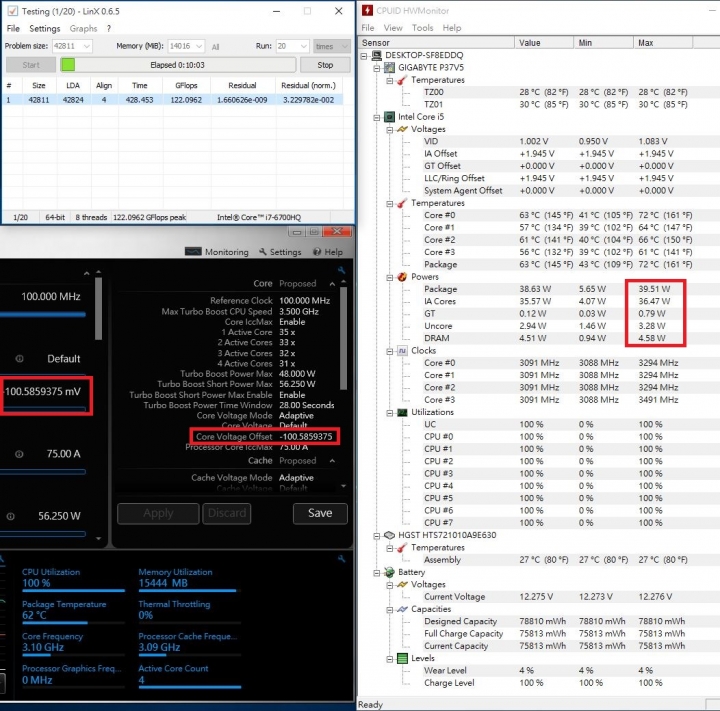Click the Residual (norm.) column header
Image resolution: width=720 pixels, height=711 pixels.
click(309, 85)
